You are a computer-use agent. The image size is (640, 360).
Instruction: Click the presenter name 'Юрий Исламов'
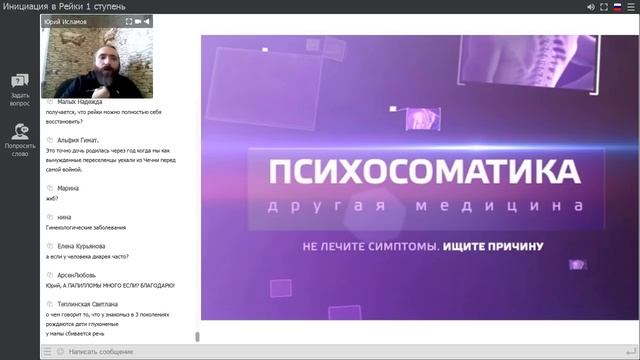pyautogui.click(x=65, y=22)
